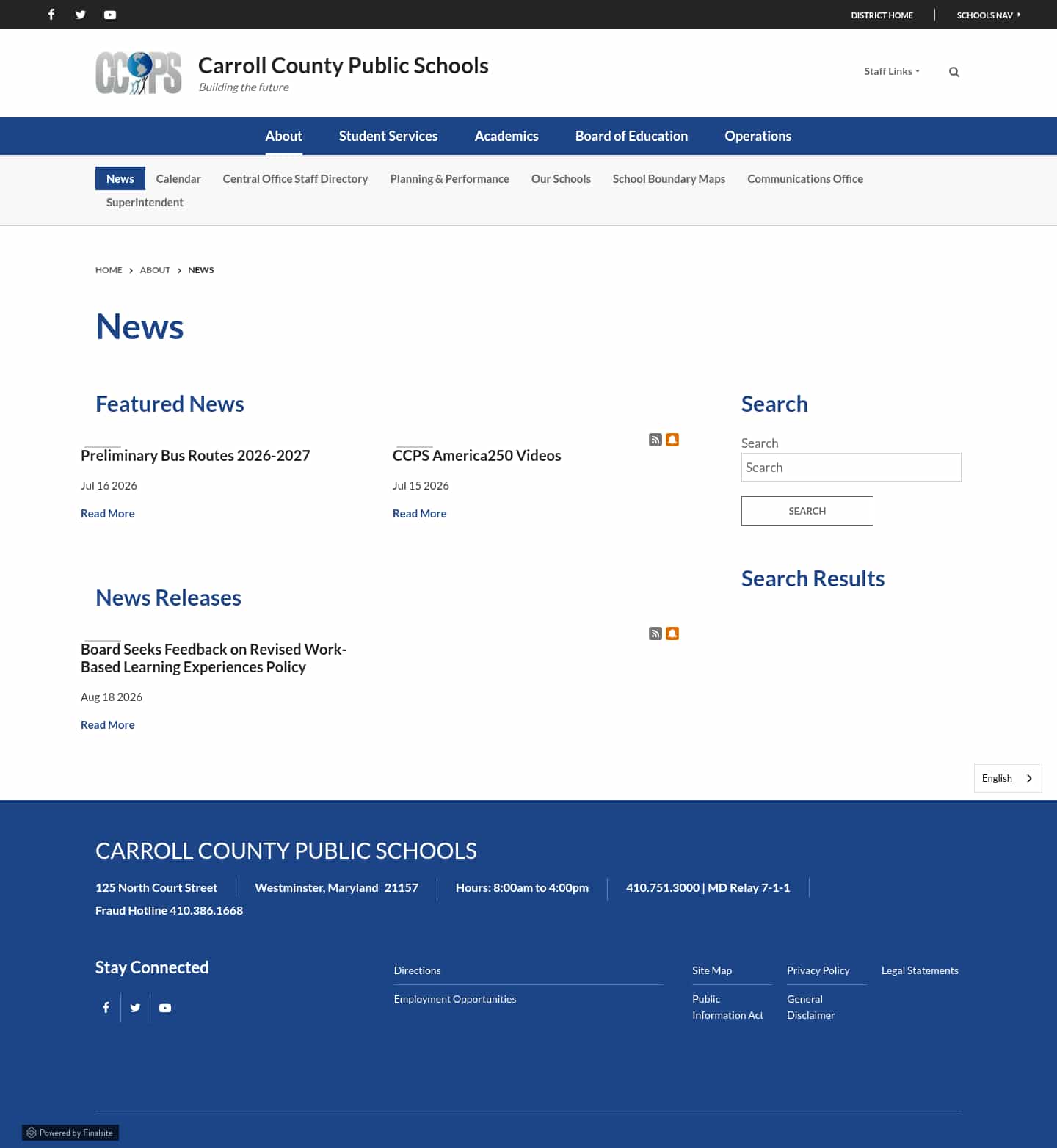Click Carroll County Public Schools header title
The width and height of the screenshot is (1057, 1148).
pos(344,65)
